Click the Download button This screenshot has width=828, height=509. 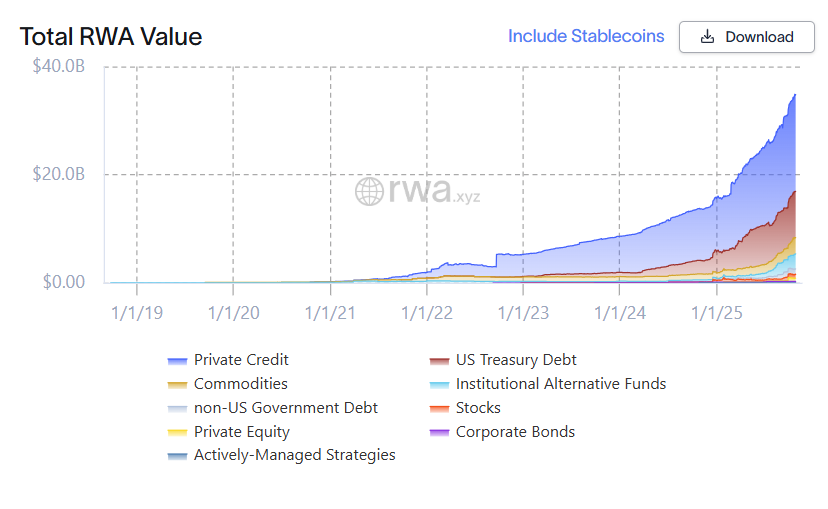[x=747, y=37]
